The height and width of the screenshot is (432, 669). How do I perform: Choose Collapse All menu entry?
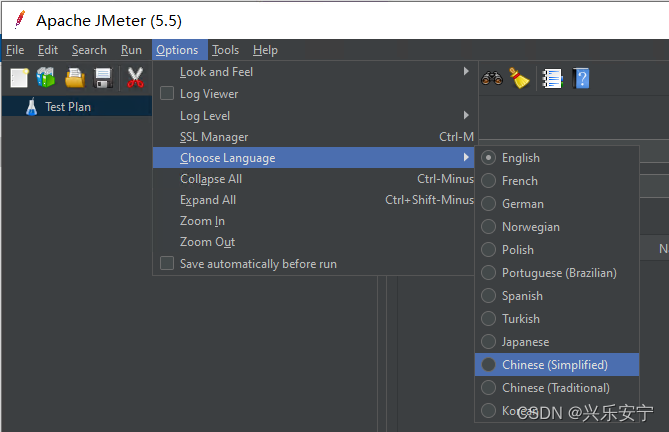pyautogui.click(x=314, y=179)
